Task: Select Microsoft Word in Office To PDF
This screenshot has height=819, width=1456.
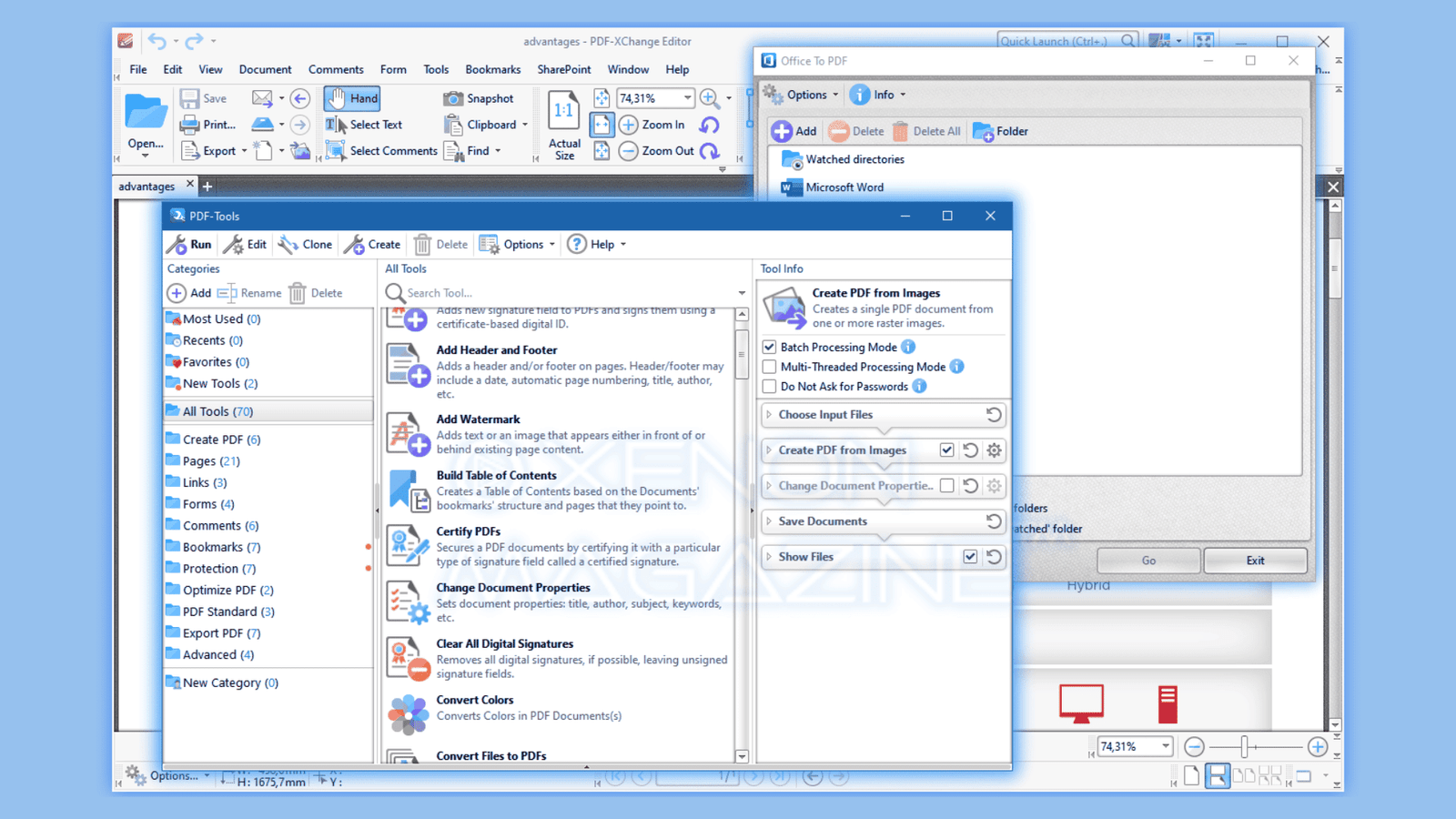Action: pos(833,187)
